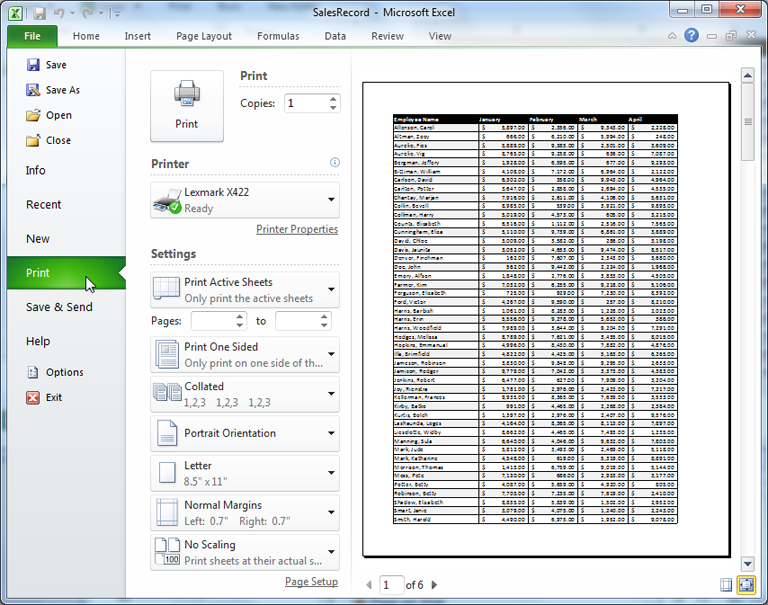
Task: Click the large Print button
Action: [x=186, y=106]
